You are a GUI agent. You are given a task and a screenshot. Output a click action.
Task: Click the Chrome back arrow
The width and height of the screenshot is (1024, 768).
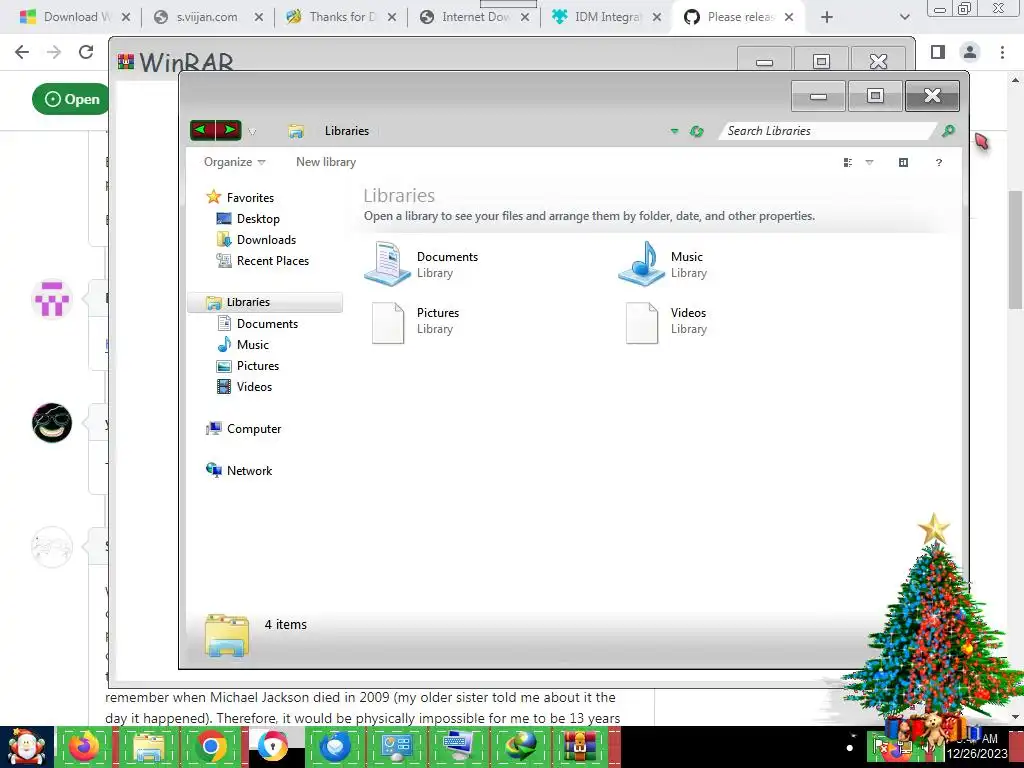click(x=22, y=52)
